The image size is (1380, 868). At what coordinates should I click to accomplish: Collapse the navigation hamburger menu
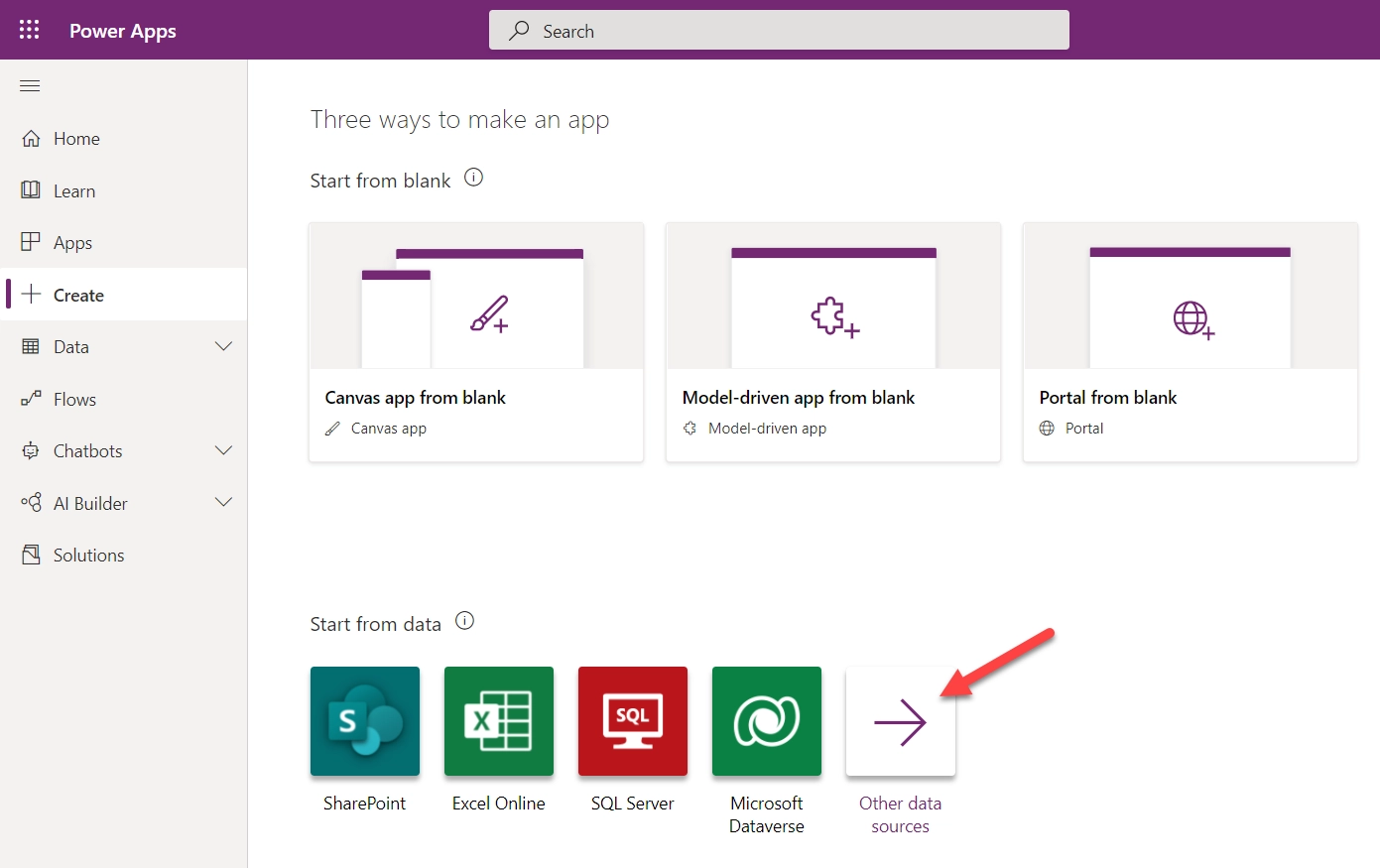(30, 86)
